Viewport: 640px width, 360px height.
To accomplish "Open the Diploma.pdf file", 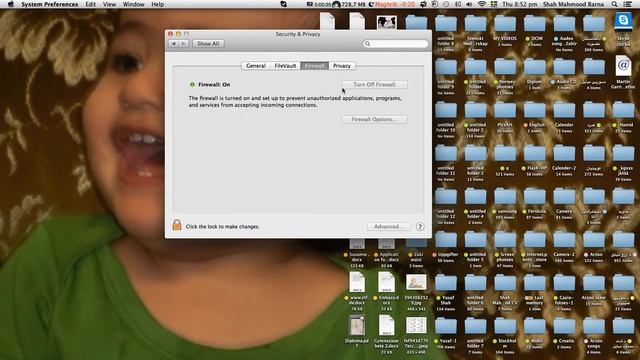I will [x=357, y=326].
